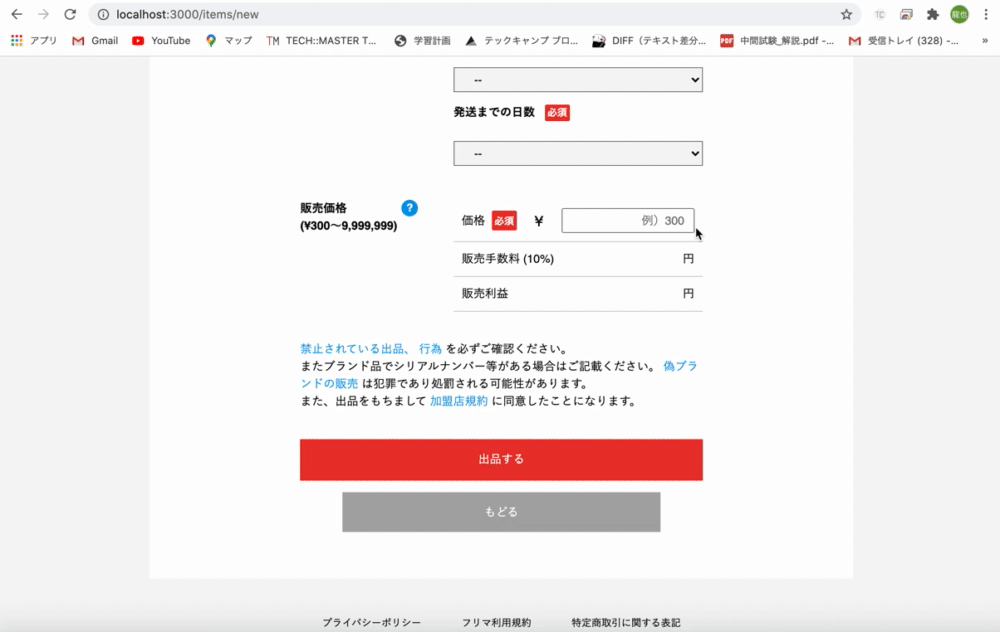The image size is (1000, 632).
Task: Open the Apps grid bookmark icon
Action: point(17,40)
